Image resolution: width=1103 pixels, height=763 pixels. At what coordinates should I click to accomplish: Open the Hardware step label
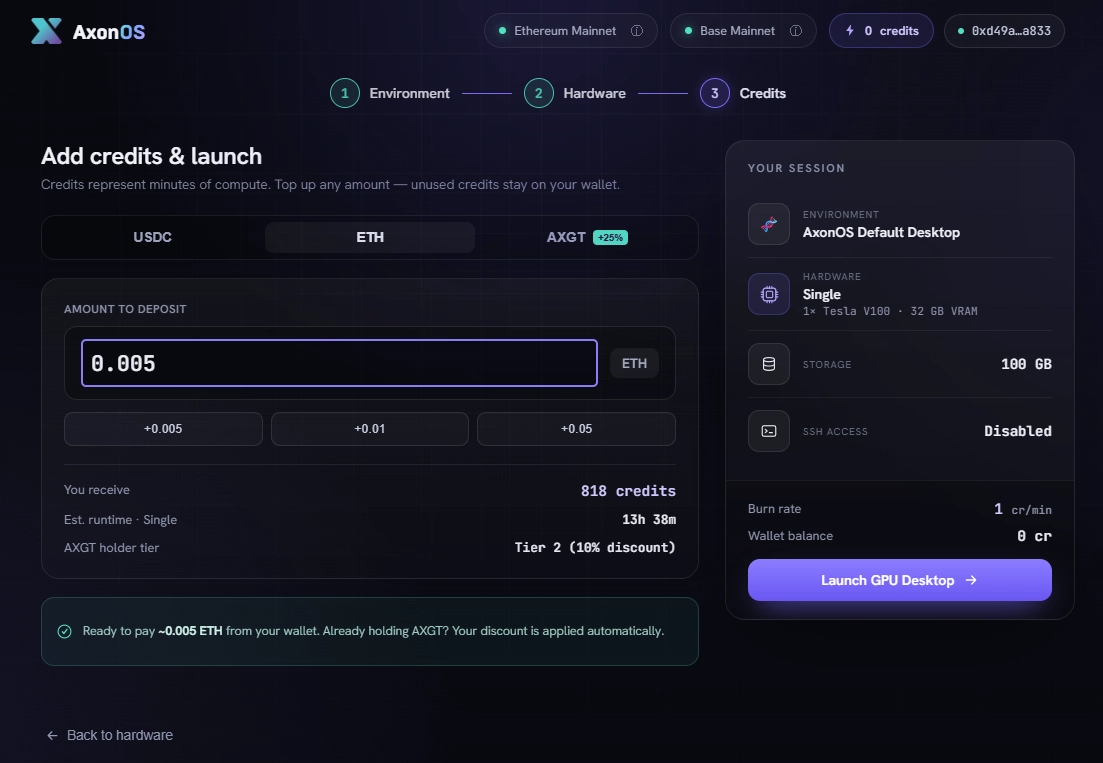point(594,94)
